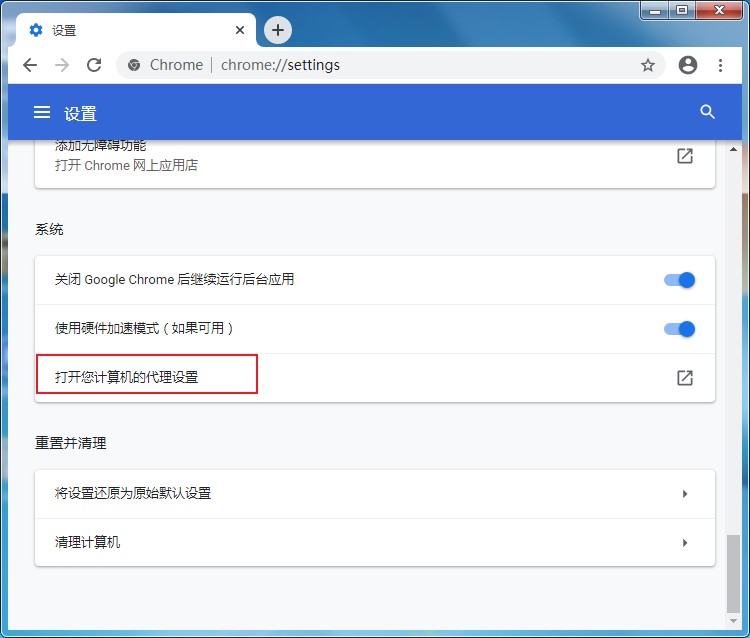Open Chrome's three-dot menu

click(x=720, y=65)
